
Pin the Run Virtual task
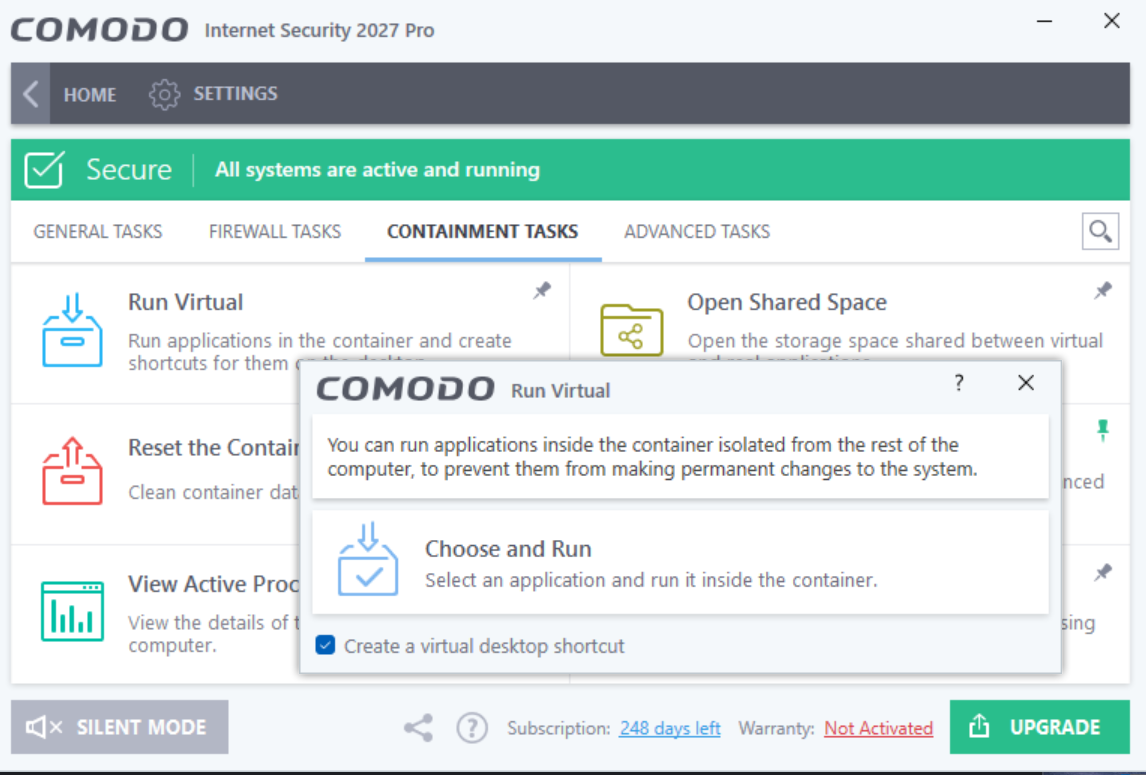click(x=542, y=290)
